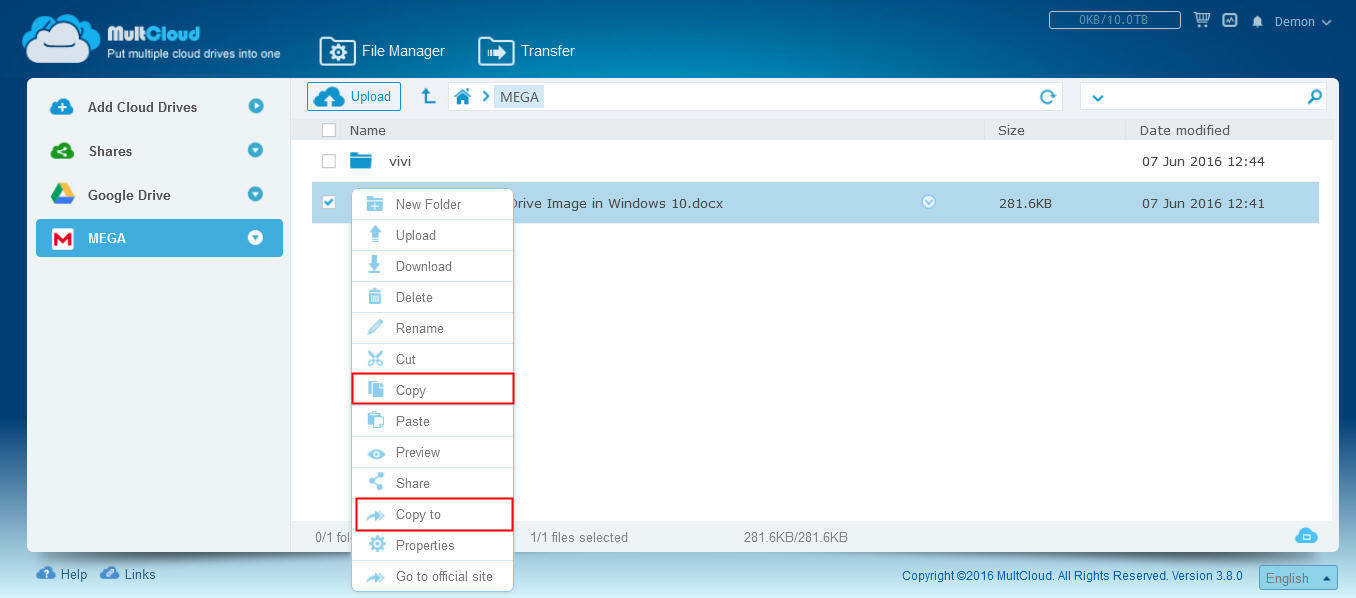Screen dimensions: 1356x598
Task: Open the Transfer arrow icon
Action: [495, 51]
